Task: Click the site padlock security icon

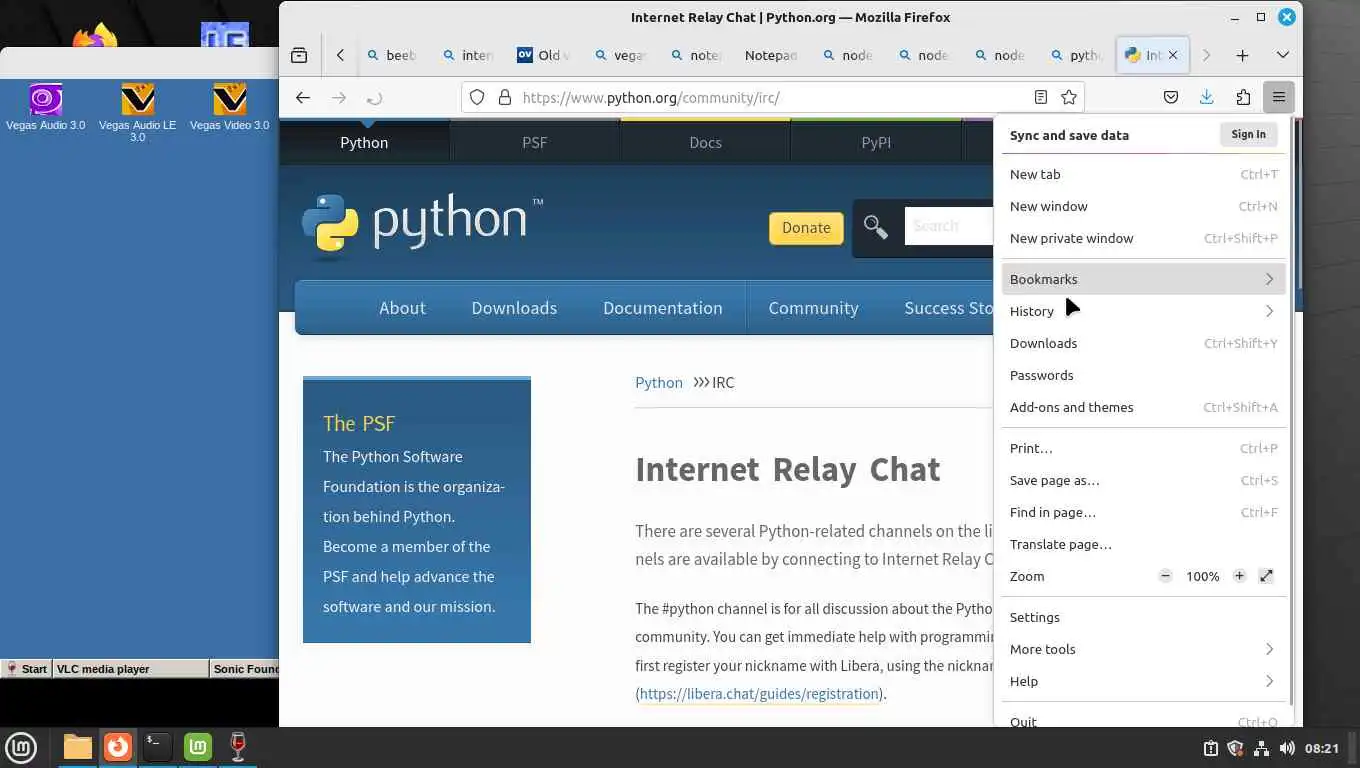Action: (x=504, y=97)
